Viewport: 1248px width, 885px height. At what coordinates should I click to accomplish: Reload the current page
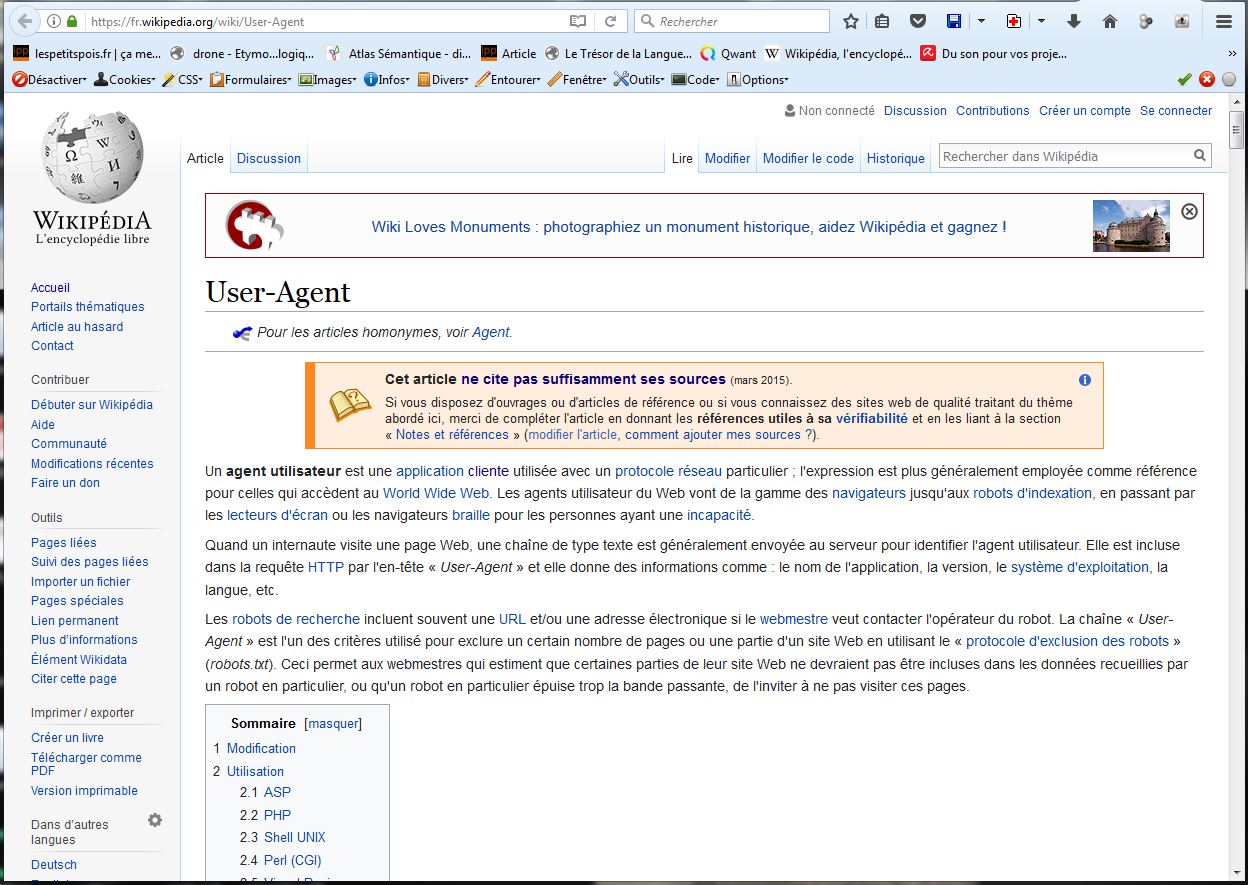pos(610,21)
